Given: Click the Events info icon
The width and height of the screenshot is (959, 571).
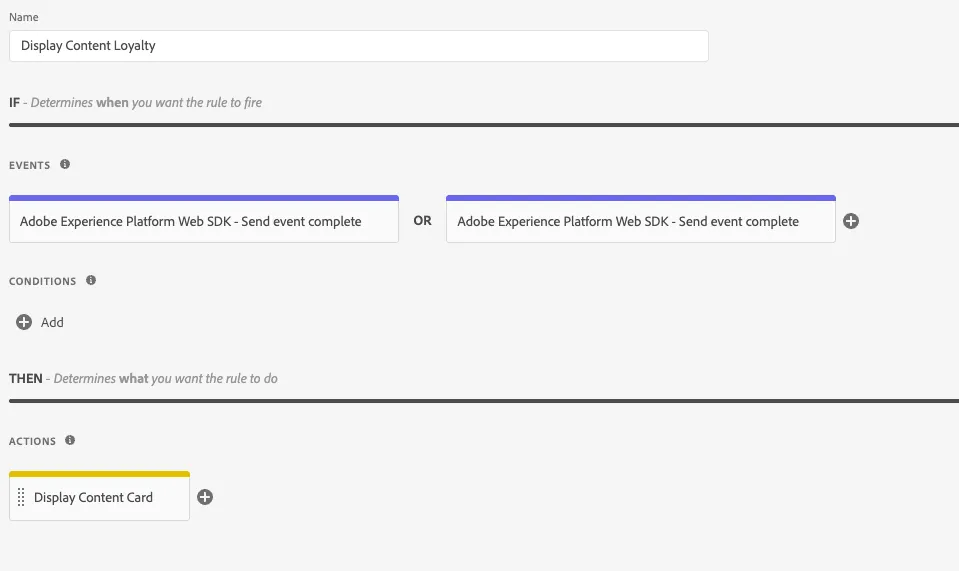Looking at the screenshot, I should pos(65,164).
